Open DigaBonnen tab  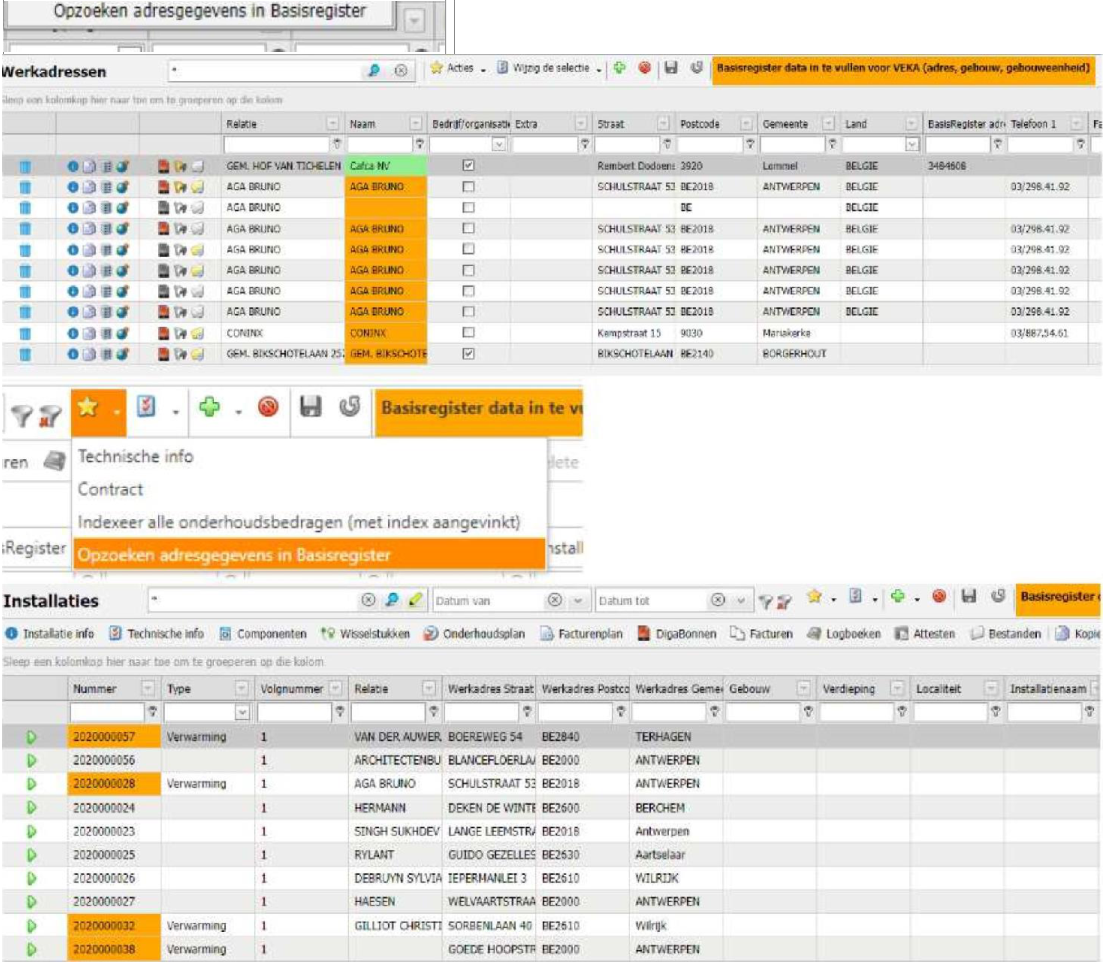click(677, 634)
